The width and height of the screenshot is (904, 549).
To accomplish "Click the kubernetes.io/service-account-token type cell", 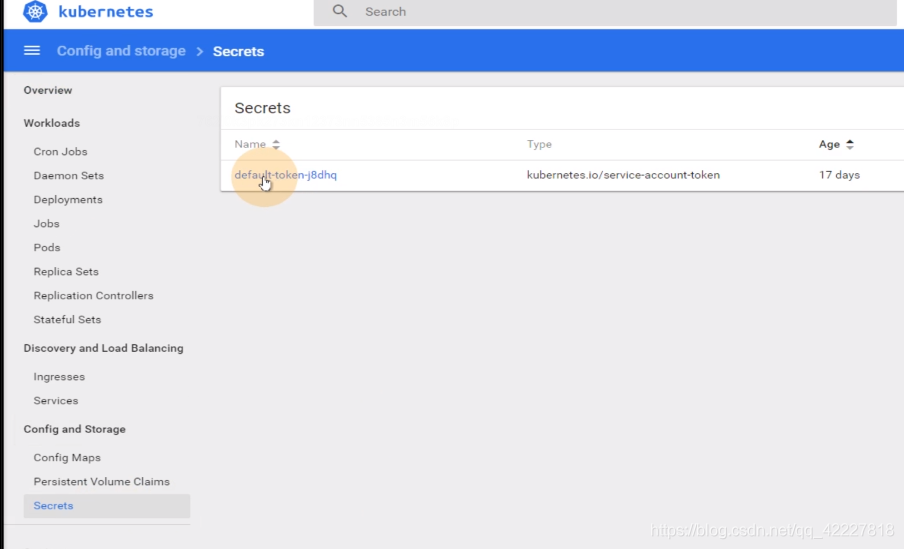I will click(x=623, y=175).
